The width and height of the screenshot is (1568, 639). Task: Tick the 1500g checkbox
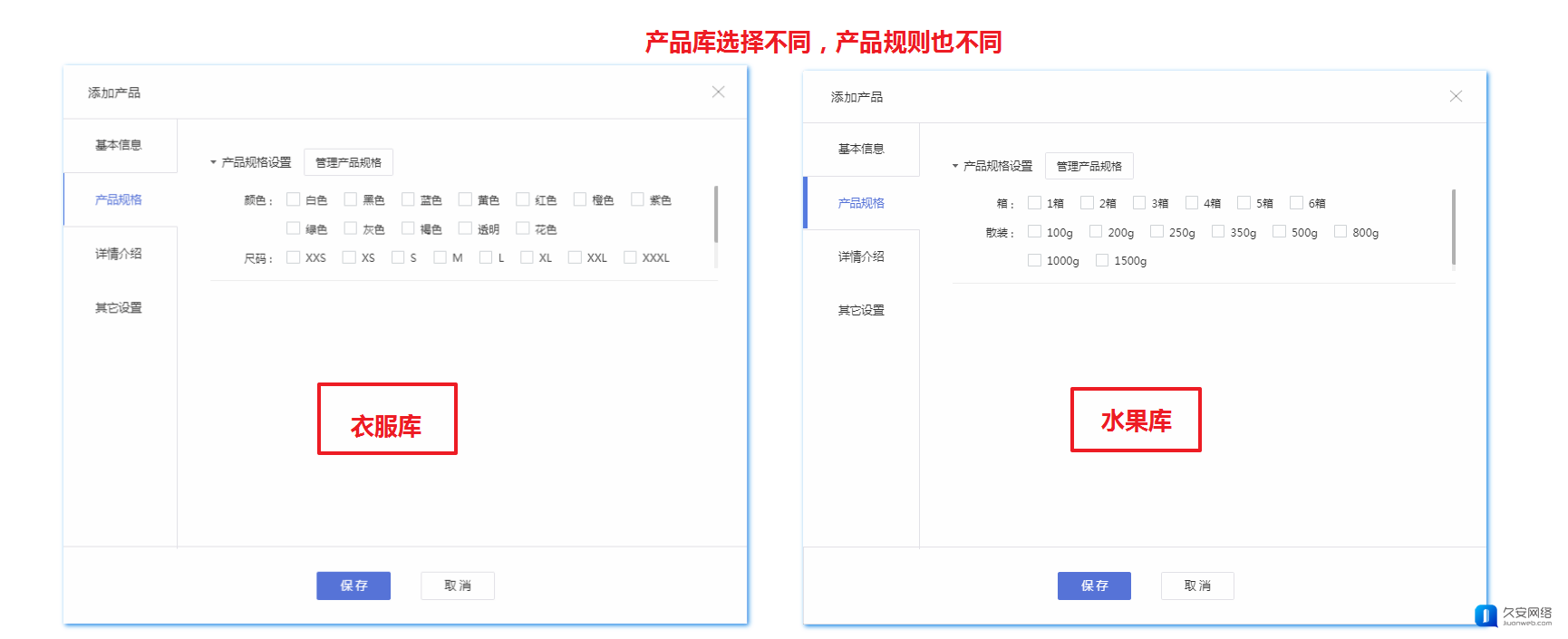1102,260
